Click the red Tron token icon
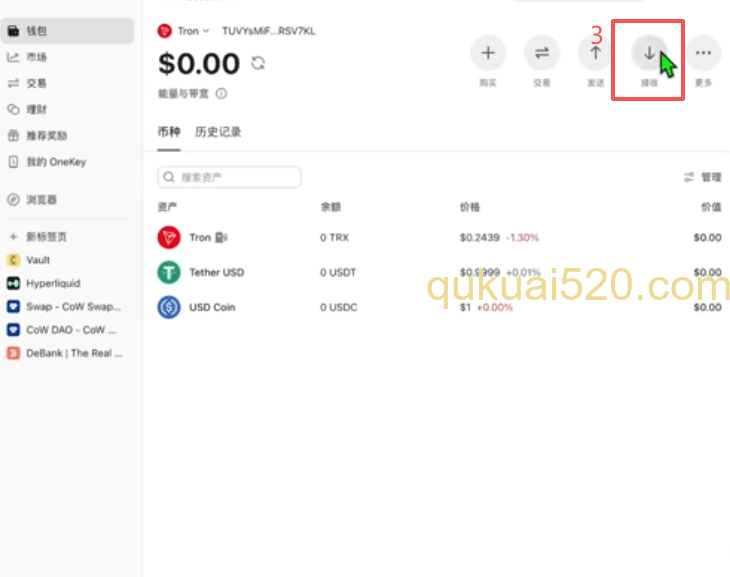This screenshot has width=730, height=577. (x=169, y=238)
